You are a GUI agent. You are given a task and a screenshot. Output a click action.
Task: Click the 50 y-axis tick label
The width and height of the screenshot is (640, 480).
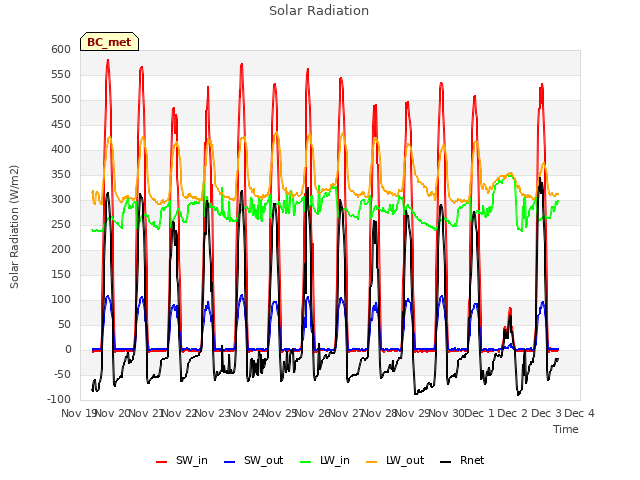(64, 324)
